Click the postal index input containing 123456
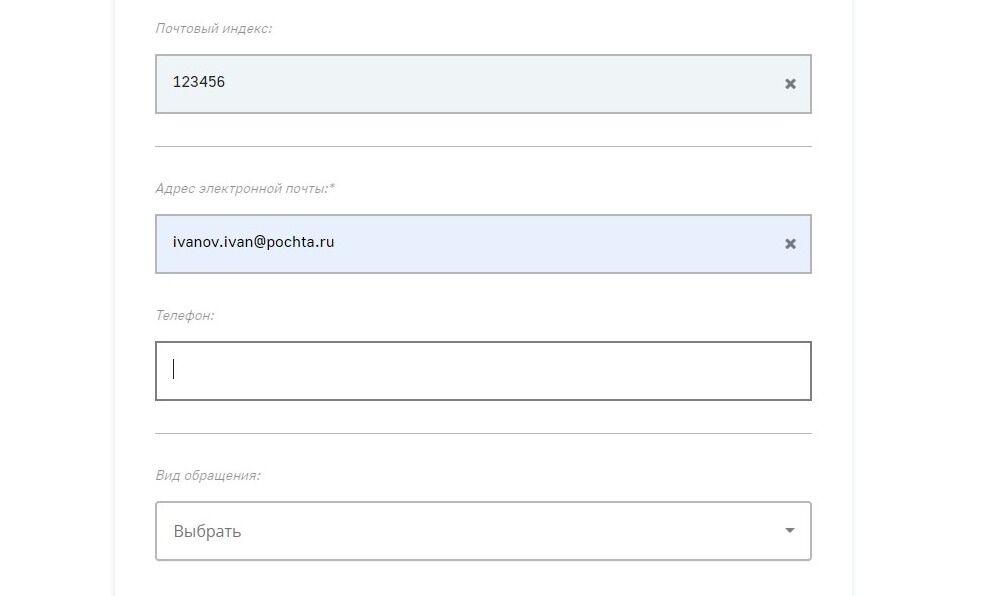 pyautogui.click(x=483, y=84)
